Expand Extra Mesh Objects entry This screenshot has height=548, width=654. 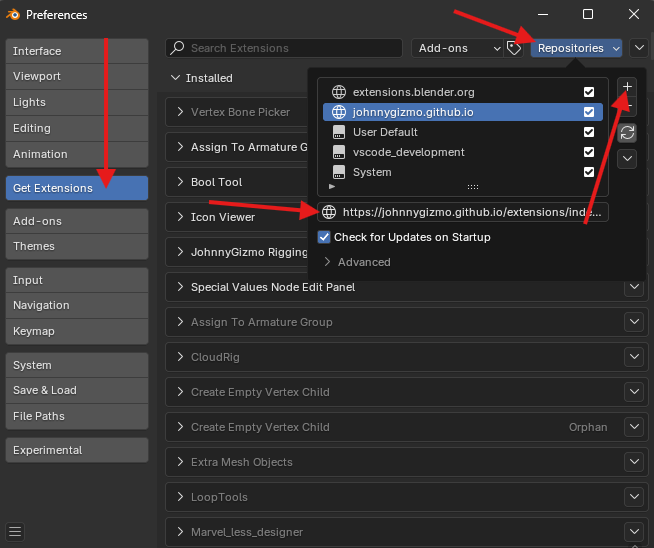point(180,462)
